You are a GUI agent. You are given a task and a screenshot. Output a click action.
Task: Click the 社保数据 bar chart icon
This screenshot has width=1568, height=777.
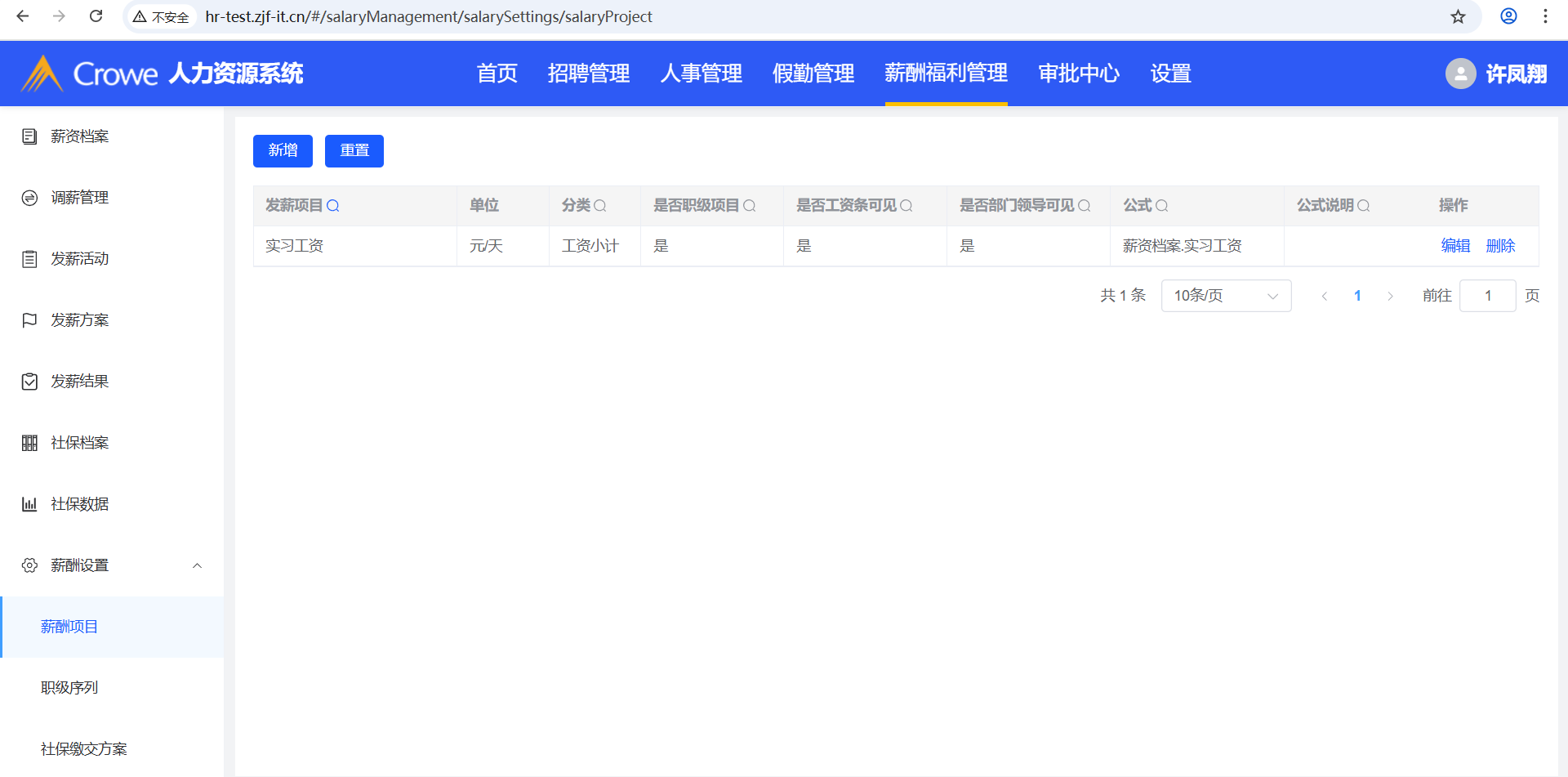29,504
